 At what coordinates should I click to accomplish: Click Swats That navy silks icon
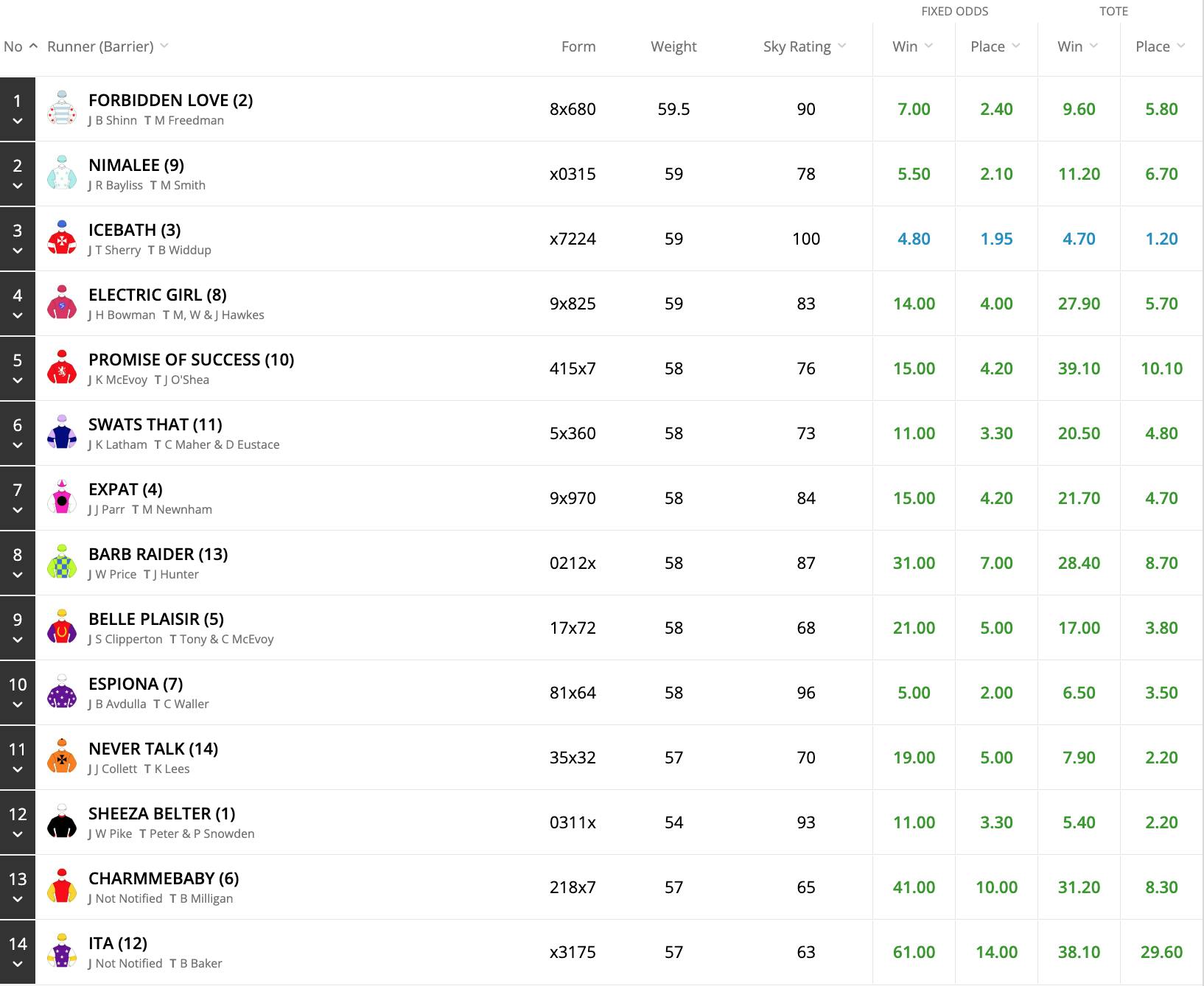[x=62, y=433]
